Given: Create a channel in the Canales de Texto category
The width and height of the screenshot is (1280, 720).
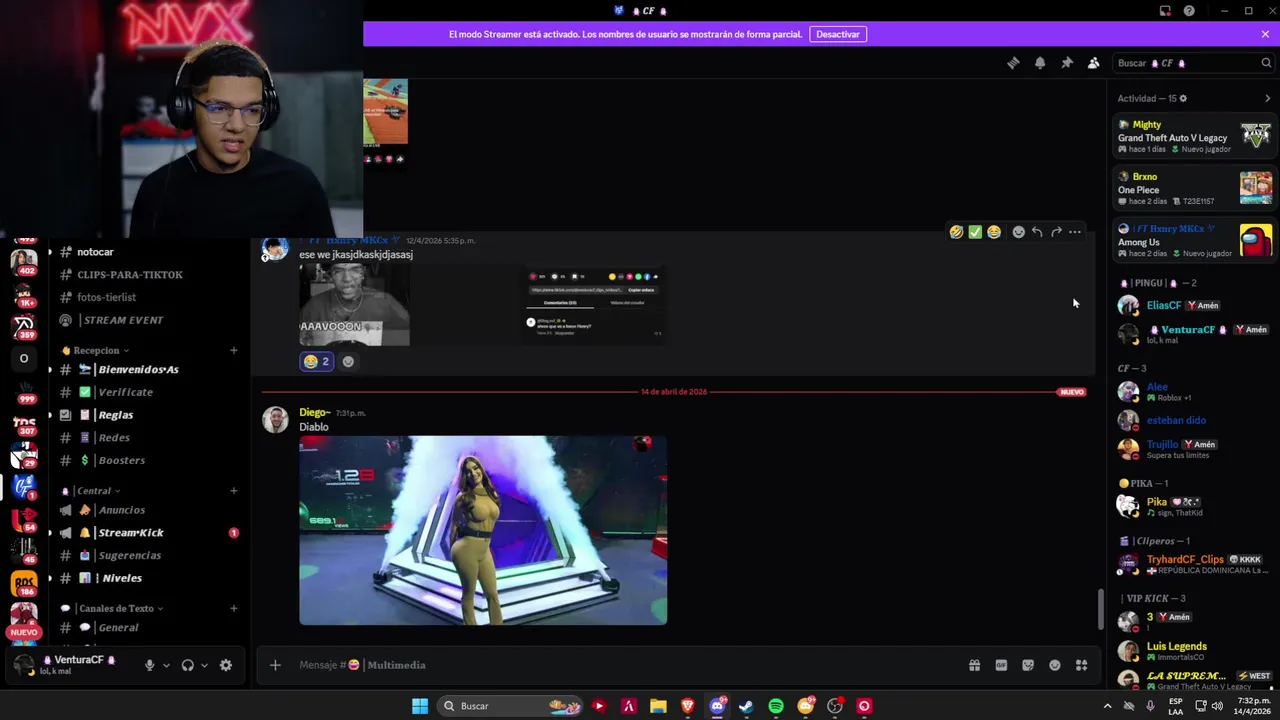Looking at the screenshot, I should (x=234, y=608).
